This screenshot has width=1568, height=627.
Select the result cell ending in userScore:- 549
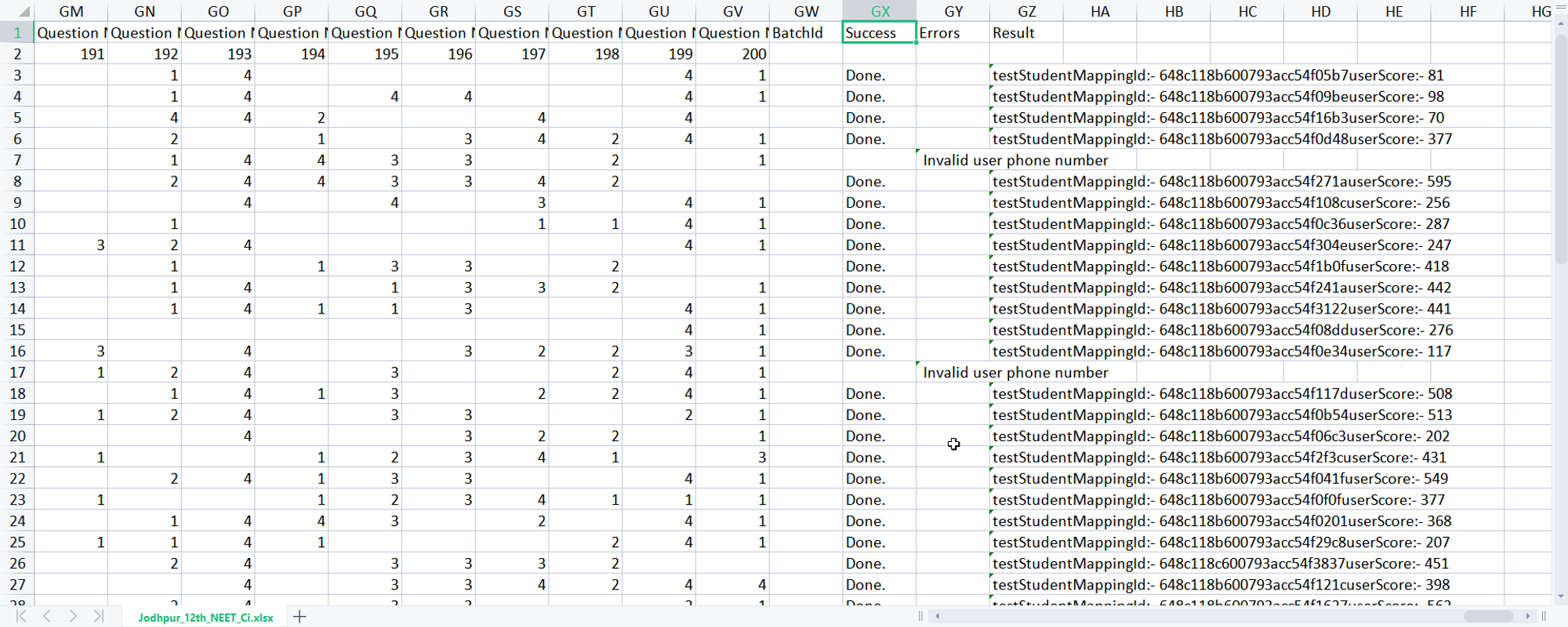pyautogui.click(x=1220, y=478)
